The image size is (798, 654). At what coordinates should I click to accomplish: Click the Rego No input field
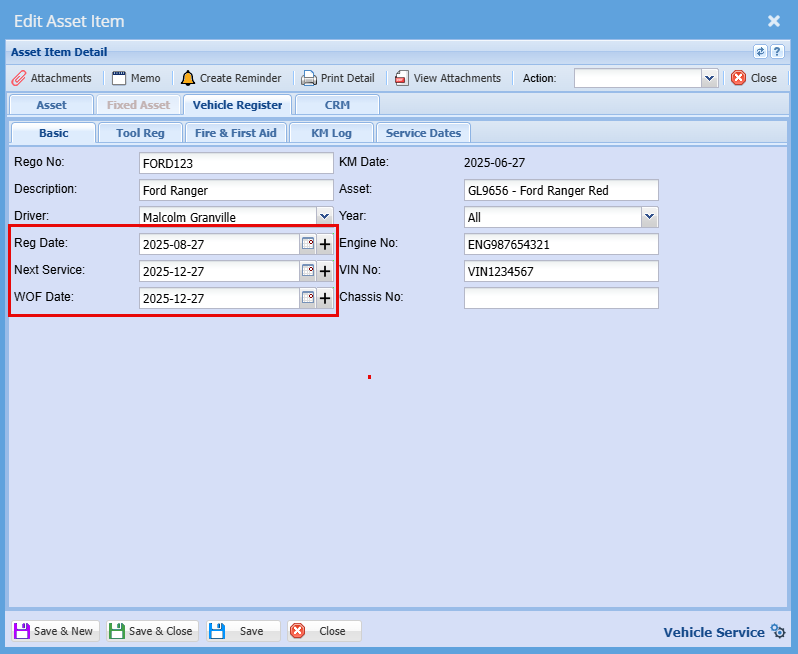point(236,163)
